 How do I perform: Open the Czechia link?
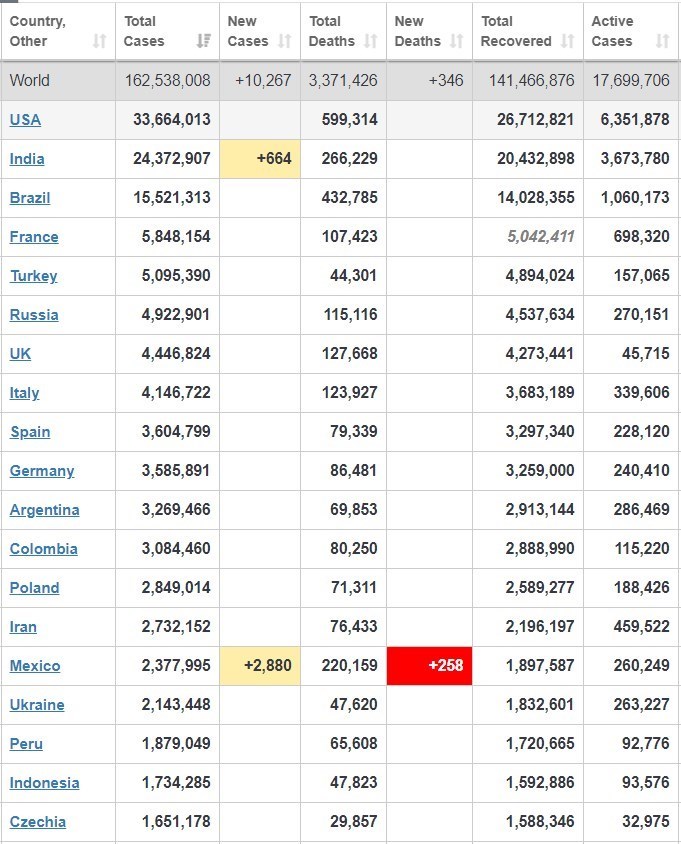tap(38, 822)
